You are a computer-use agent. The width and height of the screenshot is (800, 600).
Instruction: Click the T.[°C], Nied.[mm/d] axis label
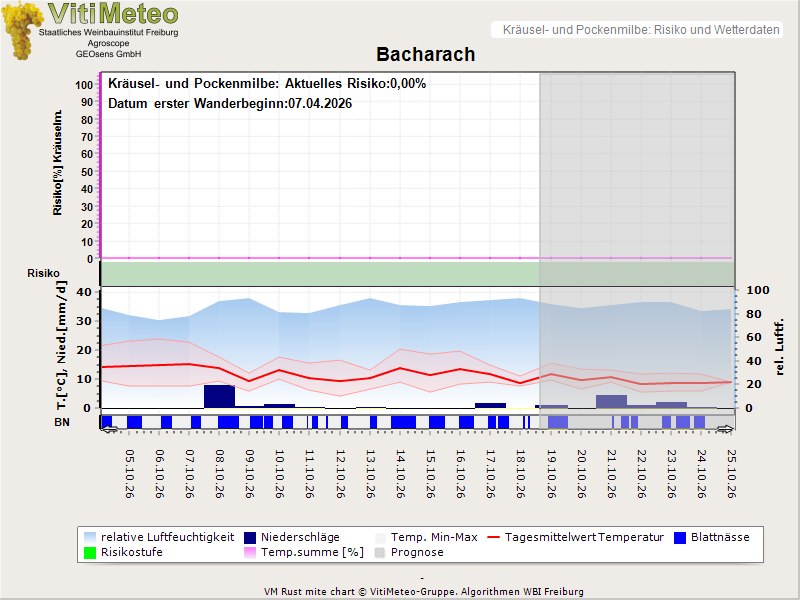pos(61,345)
